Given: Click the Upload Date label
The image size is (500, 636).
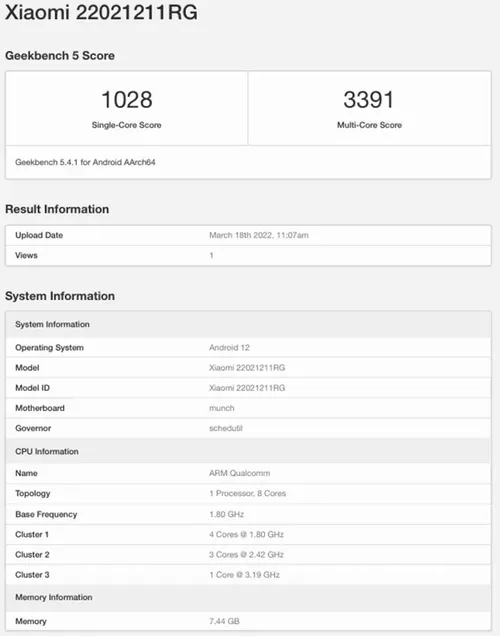Looking at the screenshot, I should coord(39,235).
